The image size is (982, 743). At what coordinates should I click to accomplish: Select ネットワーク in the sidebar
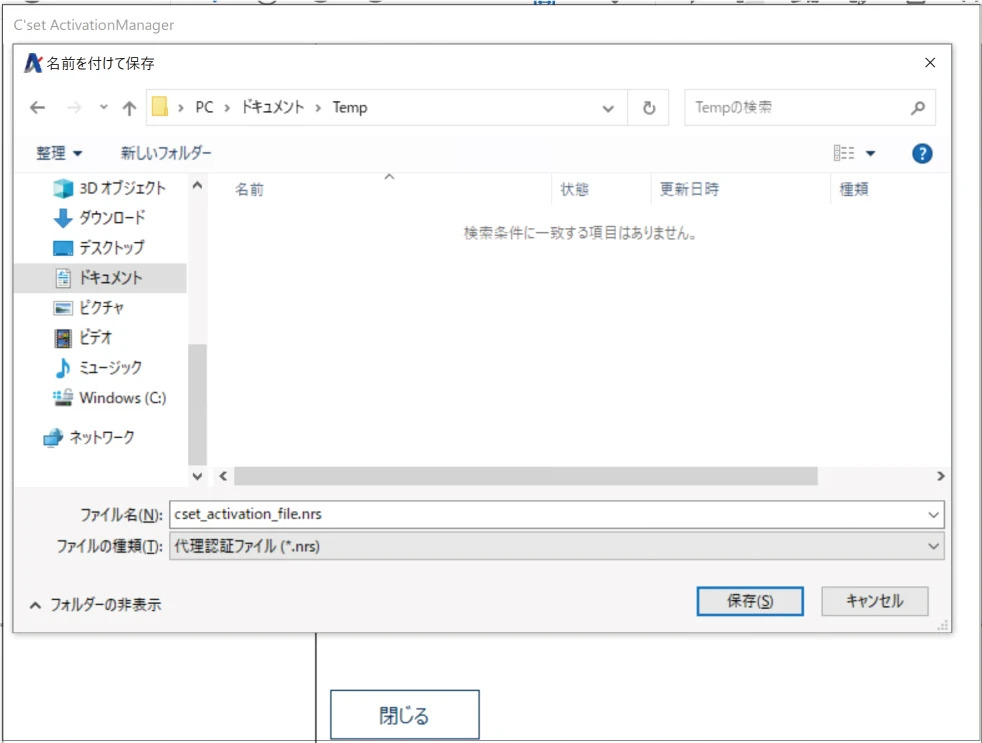(x=101, y=437)
